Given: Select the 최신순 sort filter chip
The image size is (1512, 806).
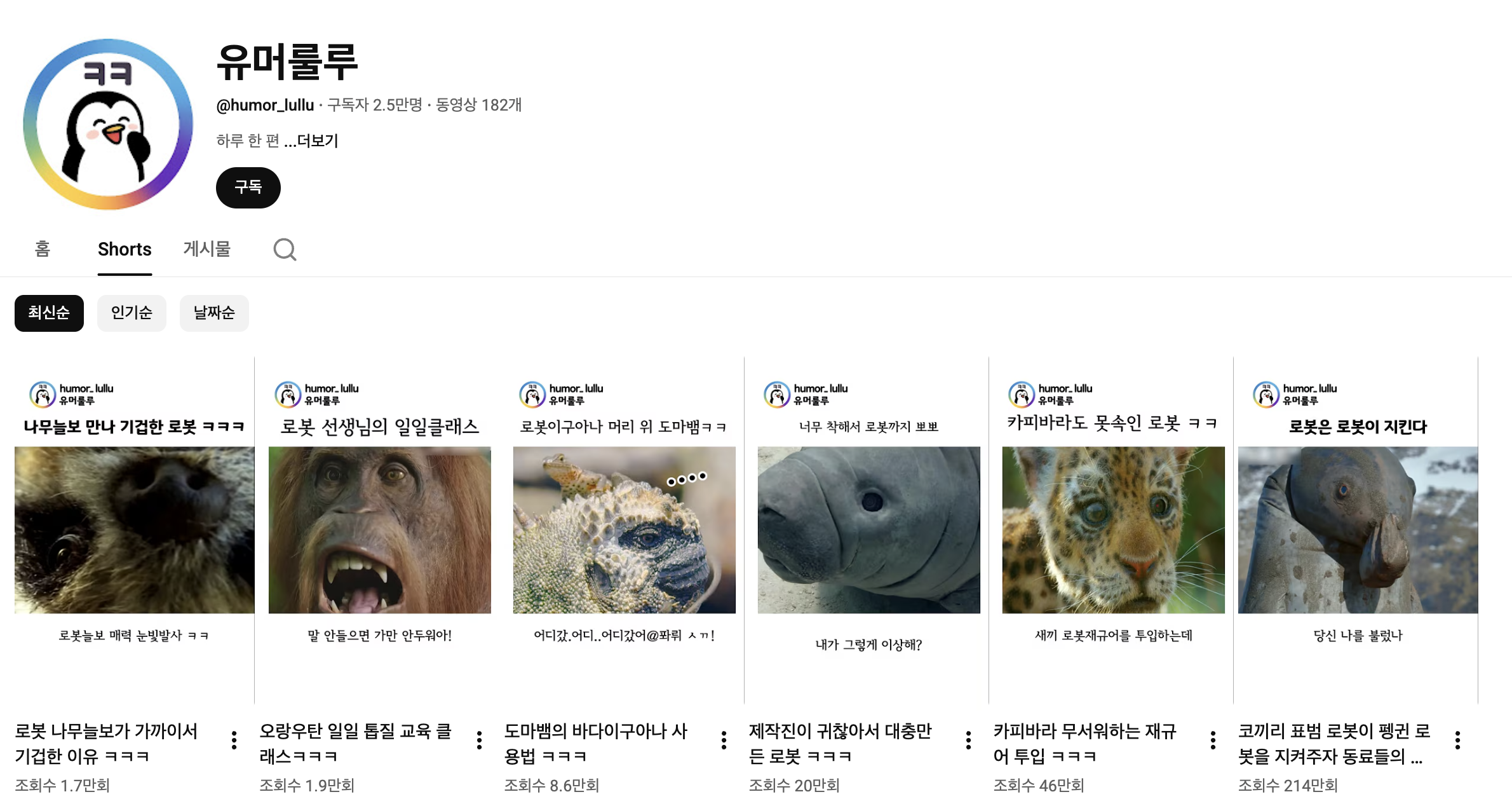Looking at the screenshot, I should [x=49, y=313].
